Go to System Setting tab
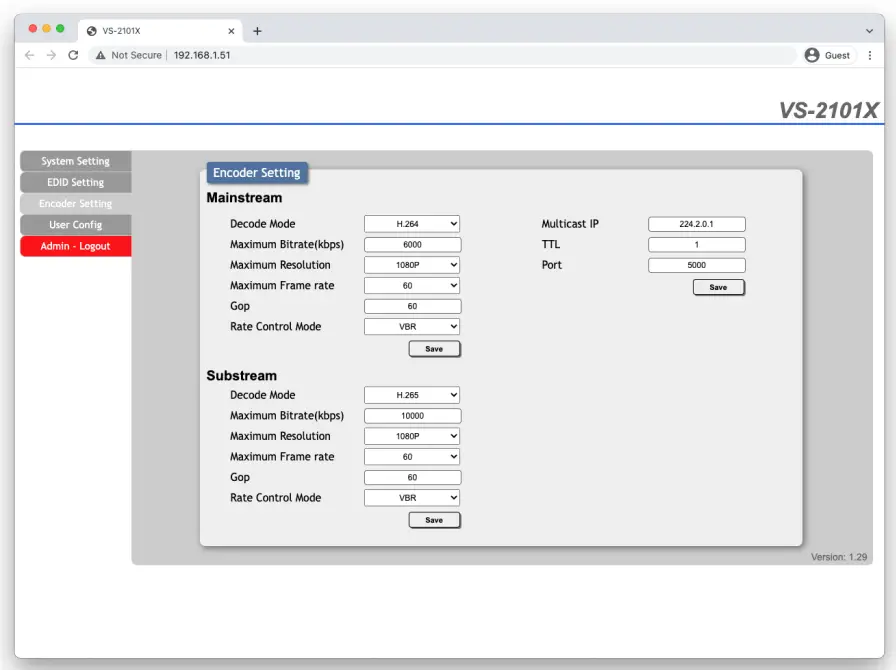896x670 pixels. point(76,161)
